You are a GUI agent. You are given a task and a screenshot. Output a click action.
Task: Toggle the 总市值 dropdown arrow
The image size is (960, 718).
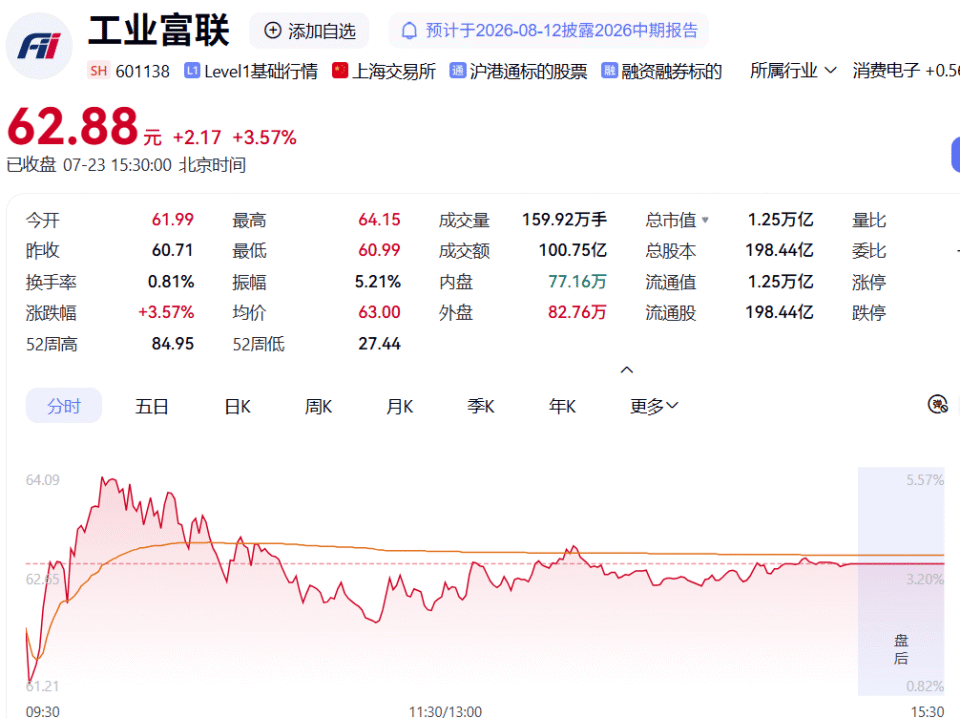(x=705, y=220)
